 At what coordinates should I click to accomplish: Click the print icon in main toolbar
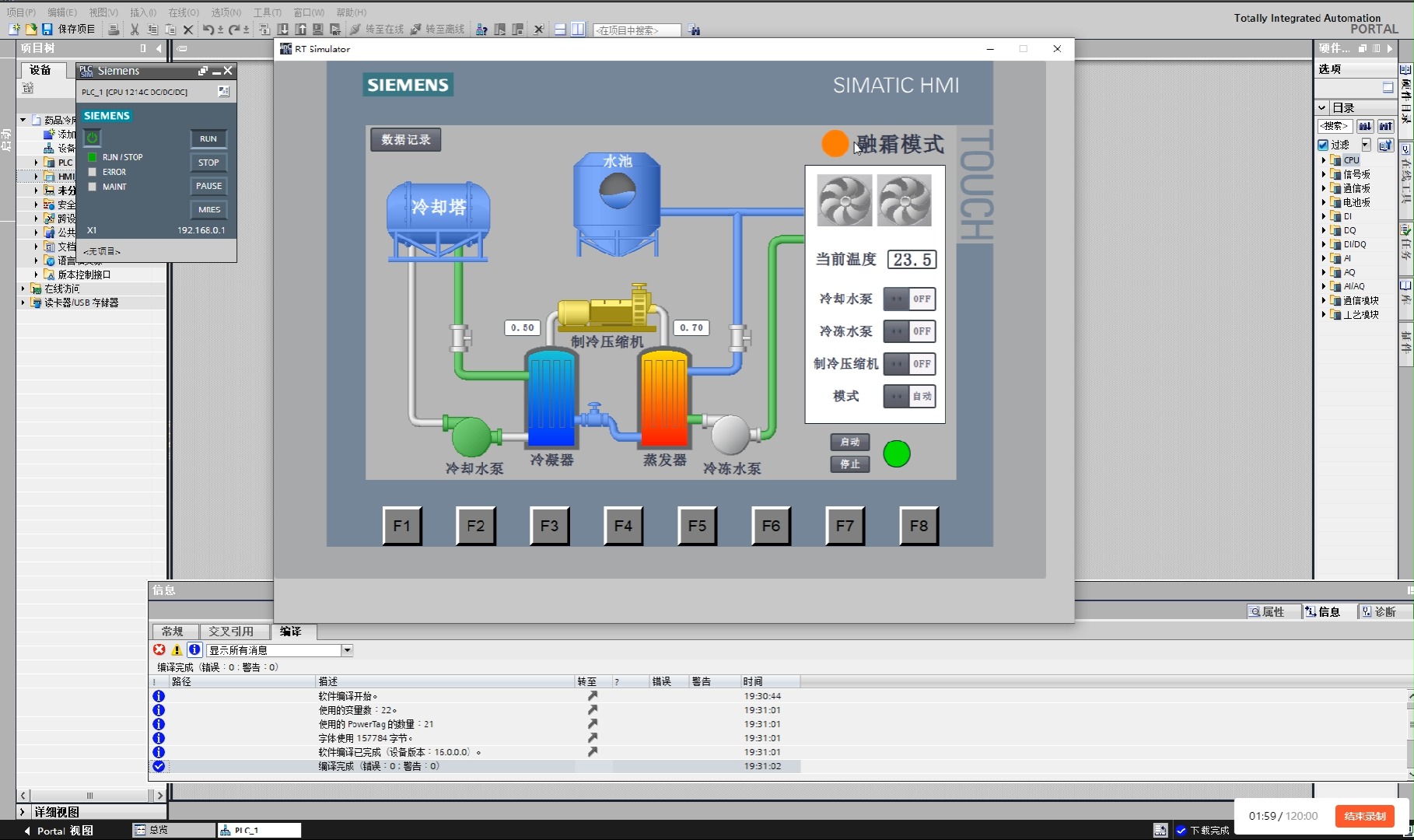coord(114,30)
